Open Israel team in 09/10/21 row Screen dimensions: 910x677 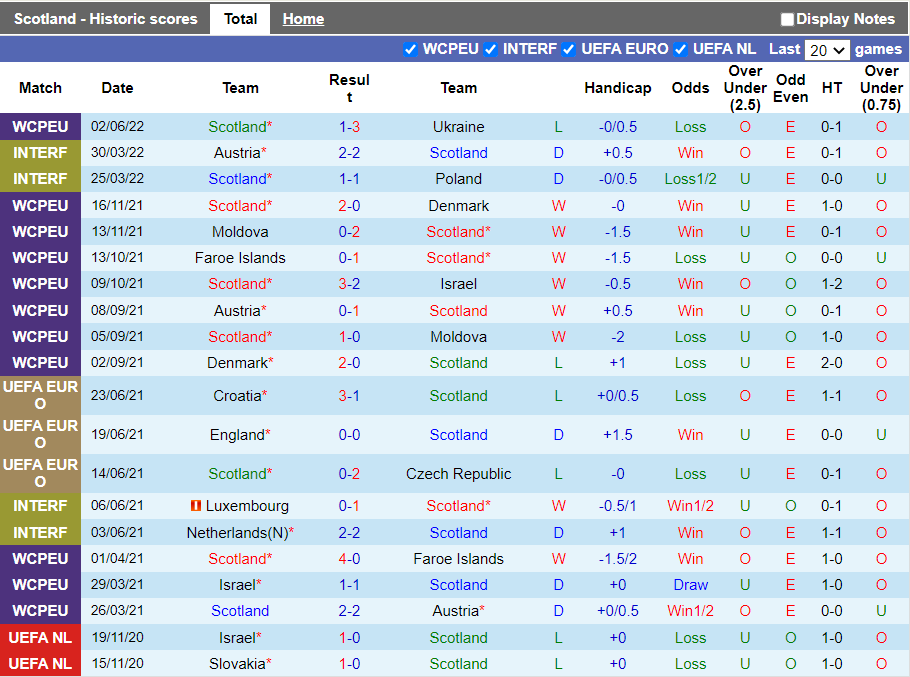pyautogui.click(x=458, y=284)
